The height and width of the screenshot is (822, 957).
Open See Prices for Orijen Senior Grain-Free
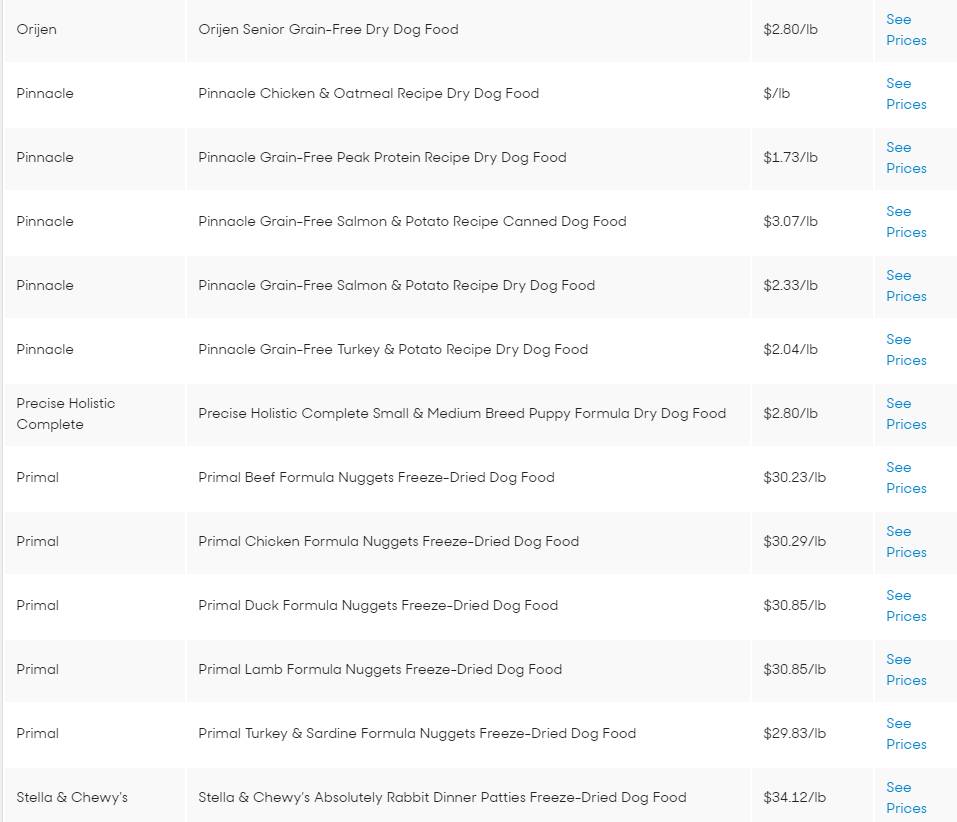click(906, 30)
